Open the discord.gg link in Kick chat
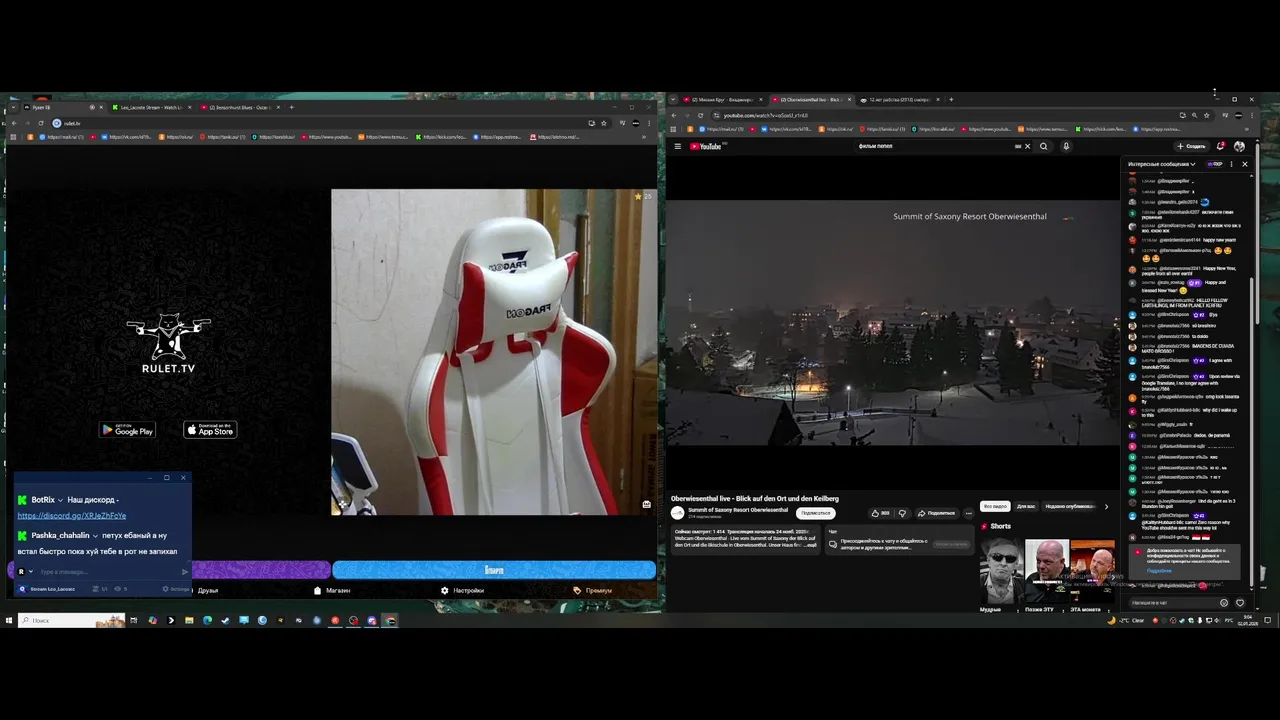The image size is (1280, 720). click(x=72, y=516)
